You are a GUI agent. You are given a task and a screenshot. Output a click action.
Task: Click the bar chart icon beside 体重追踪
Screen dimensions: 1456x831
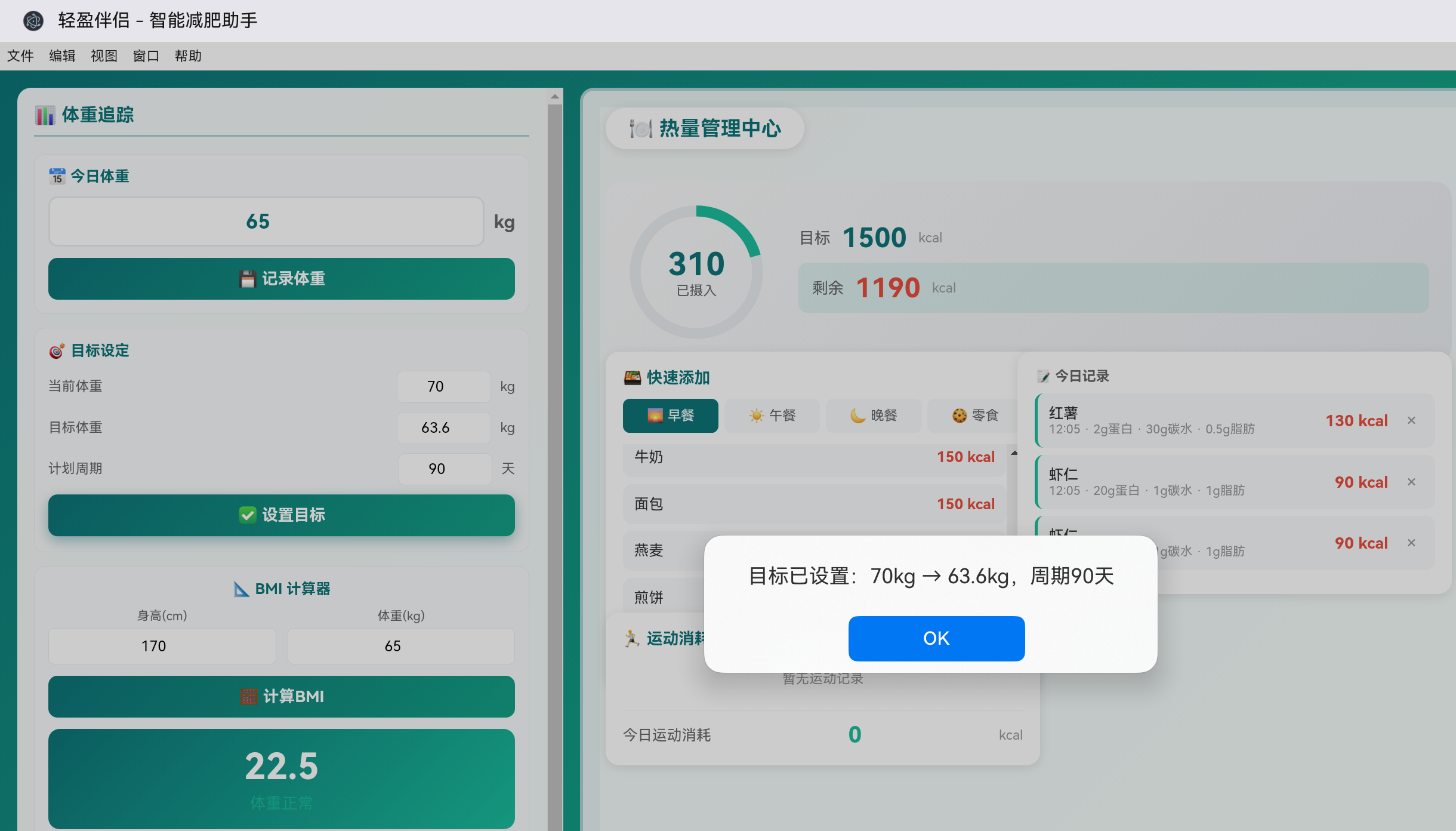point(45,115)
